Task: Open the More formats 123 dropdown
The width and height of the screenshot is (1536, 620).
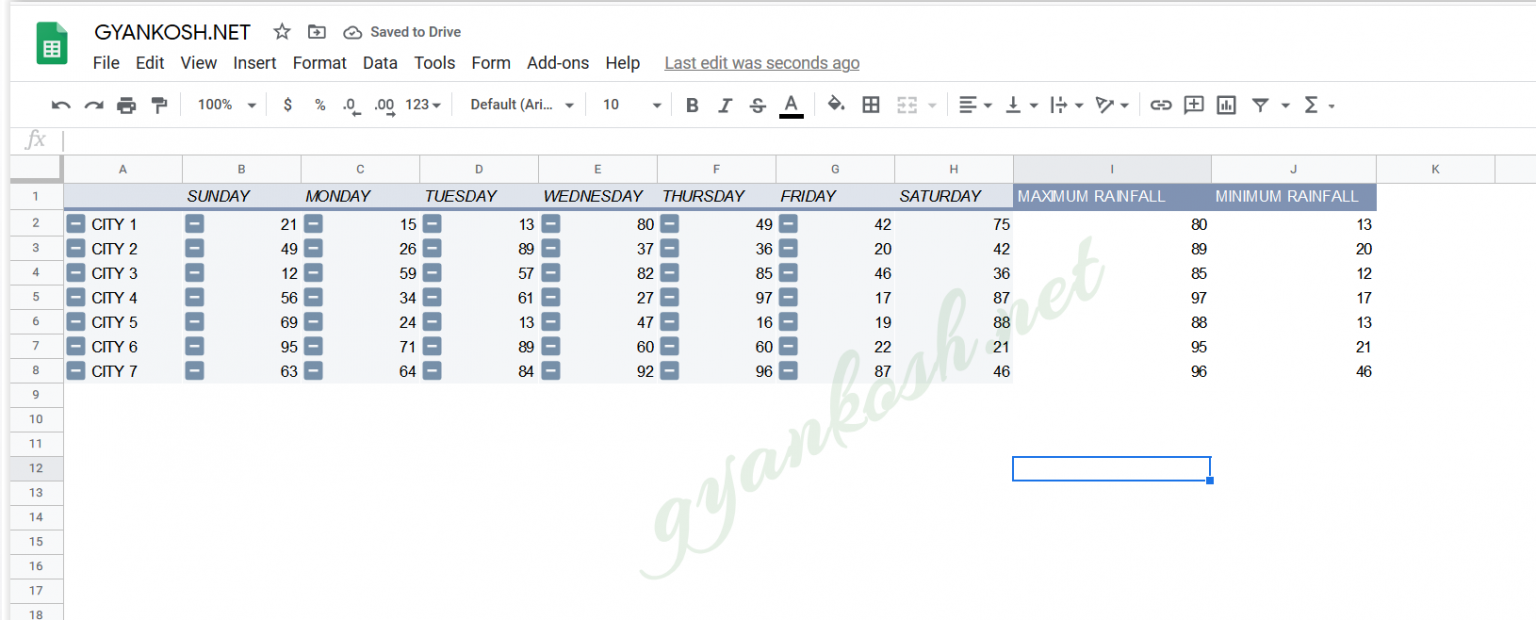Action: coord(424,104)
